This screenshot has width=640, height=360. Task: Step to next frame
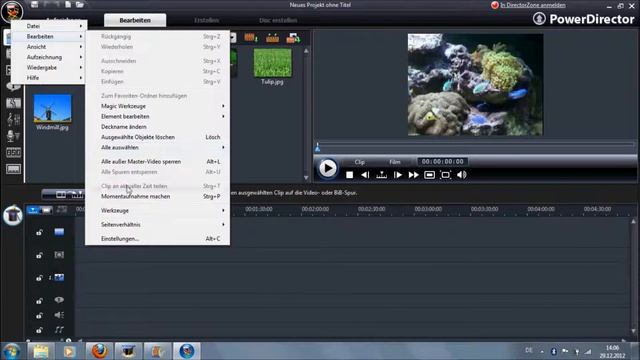point(397,175)
